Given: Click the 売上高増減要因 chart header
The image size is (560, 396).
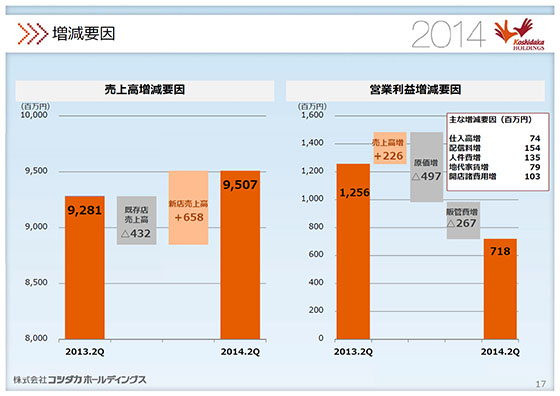Looking at the screenshot, I should pos(145,90).
